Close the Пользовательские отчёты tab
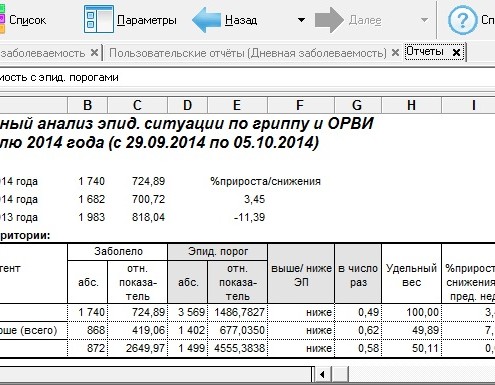Screen dimensions: 495x385 point(395,53)
